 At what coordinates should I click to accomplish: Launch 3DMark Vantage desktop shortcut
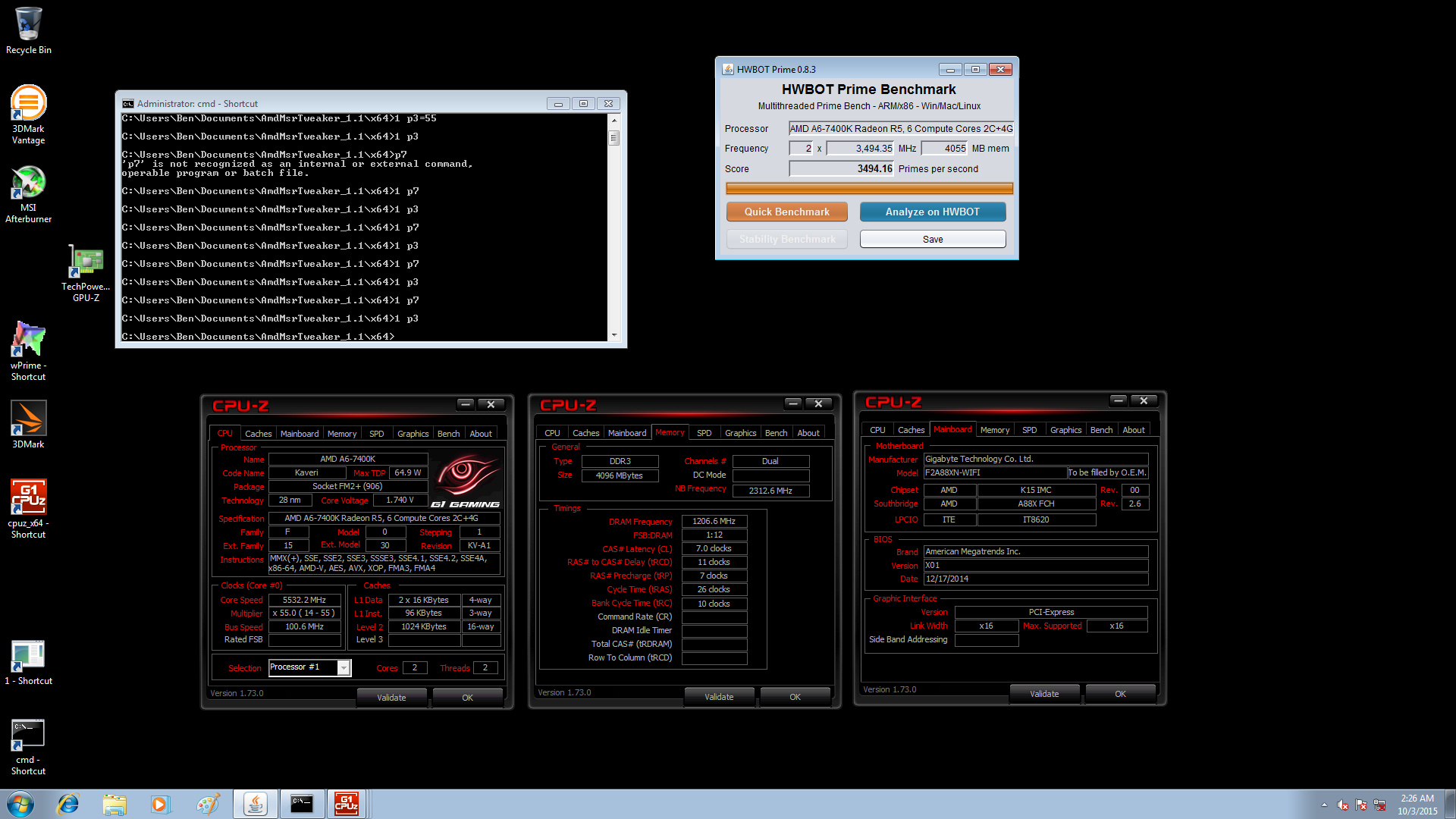28,114
